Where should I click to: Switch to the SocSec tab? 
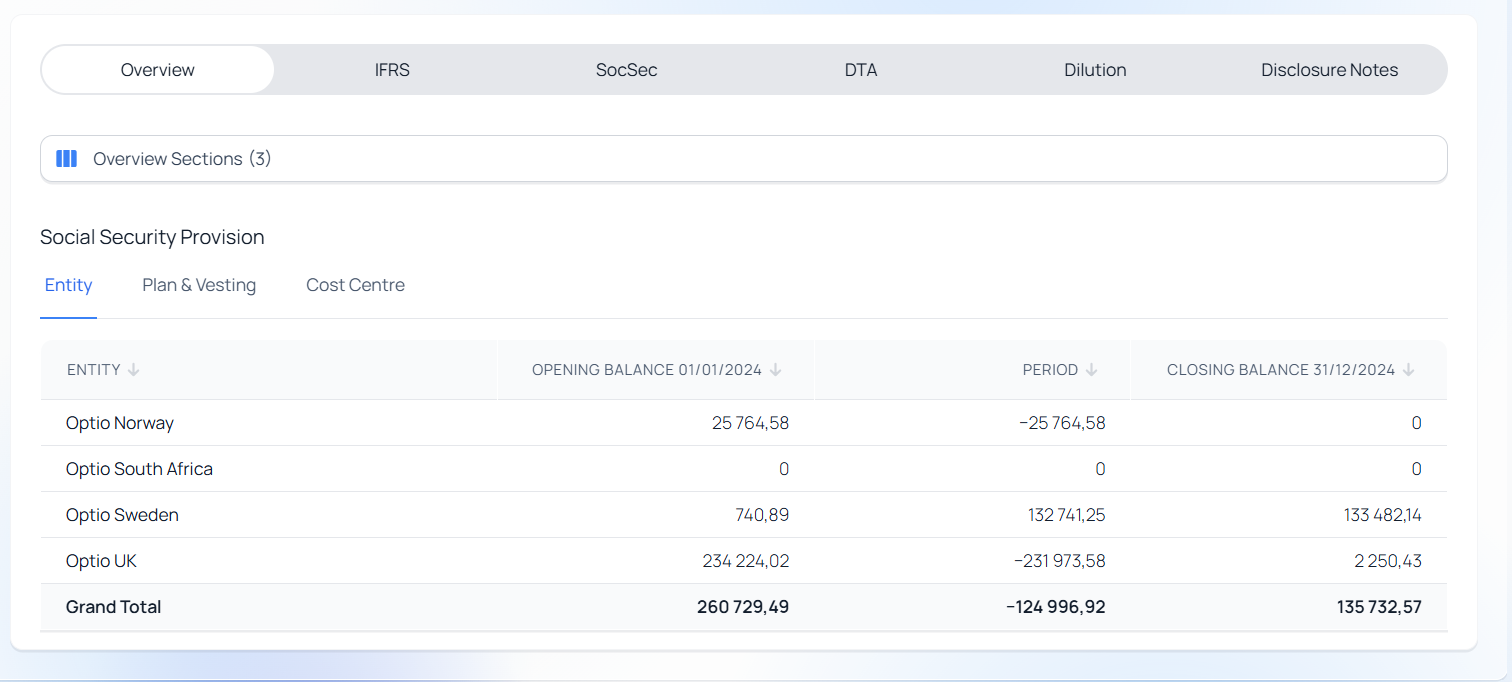[626, 70]
